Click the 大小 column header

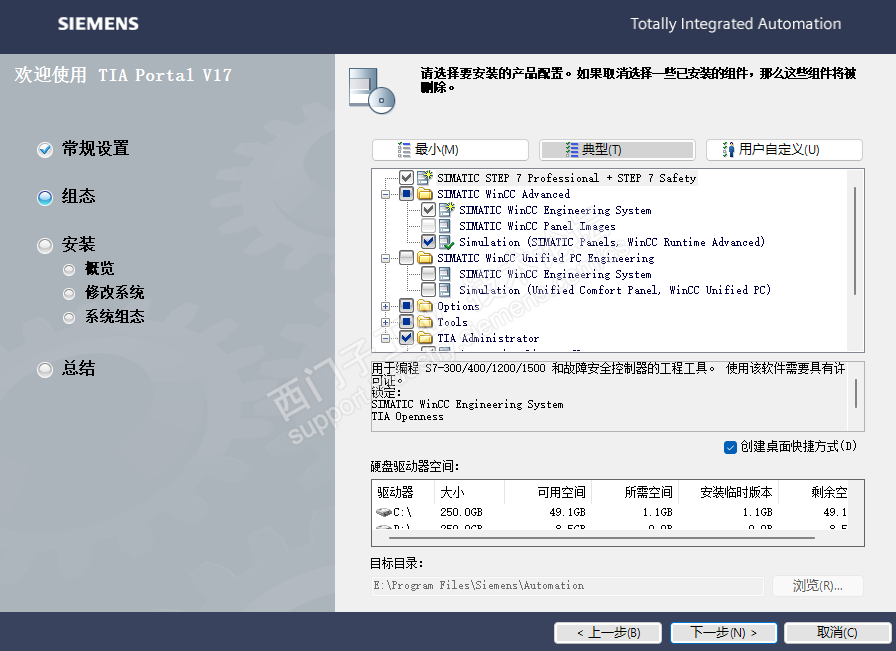click(470, 492)
